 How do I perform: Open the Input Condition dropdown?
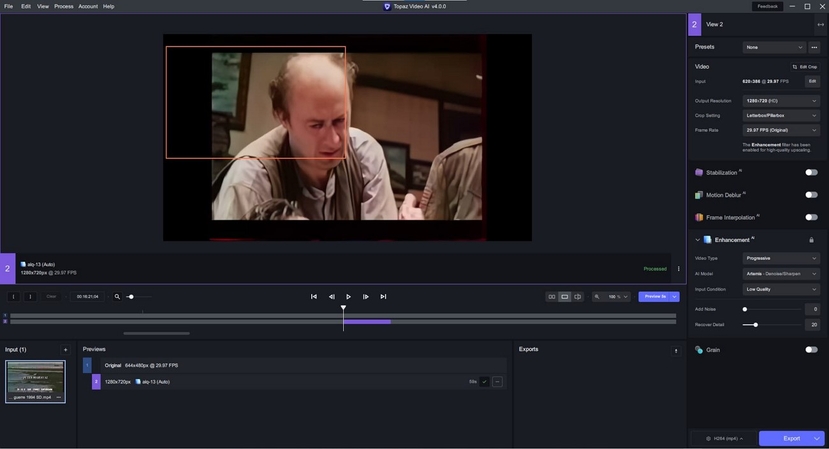pos(781,289)
